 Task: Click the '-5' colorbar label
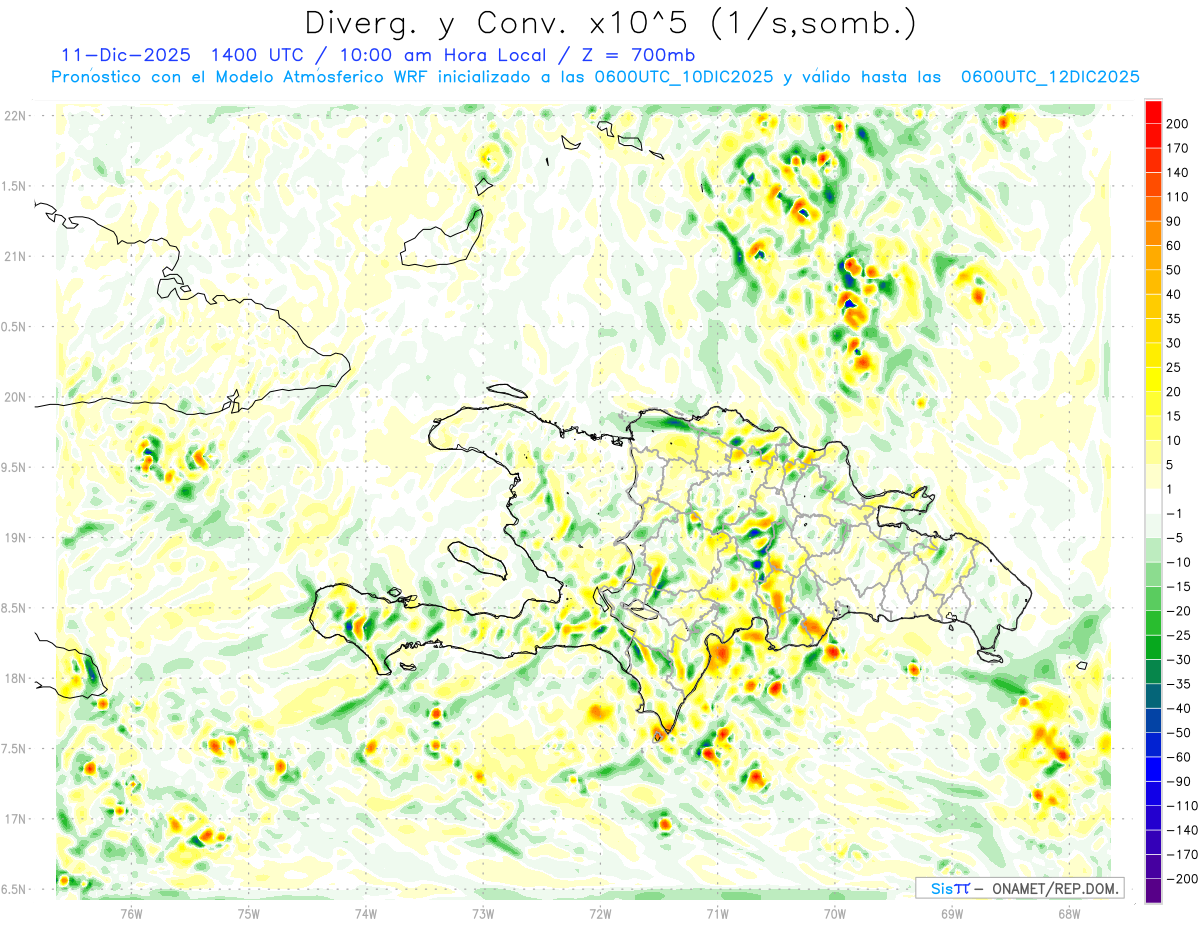coord(1175,538)
